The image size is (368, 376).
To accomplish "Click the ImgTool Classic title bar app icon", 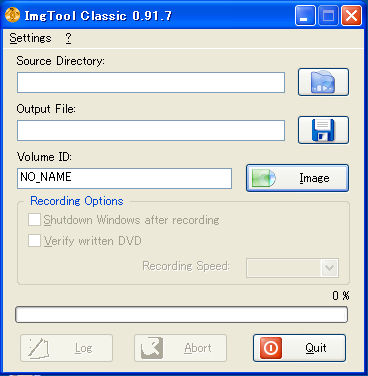I will point(13,15).
